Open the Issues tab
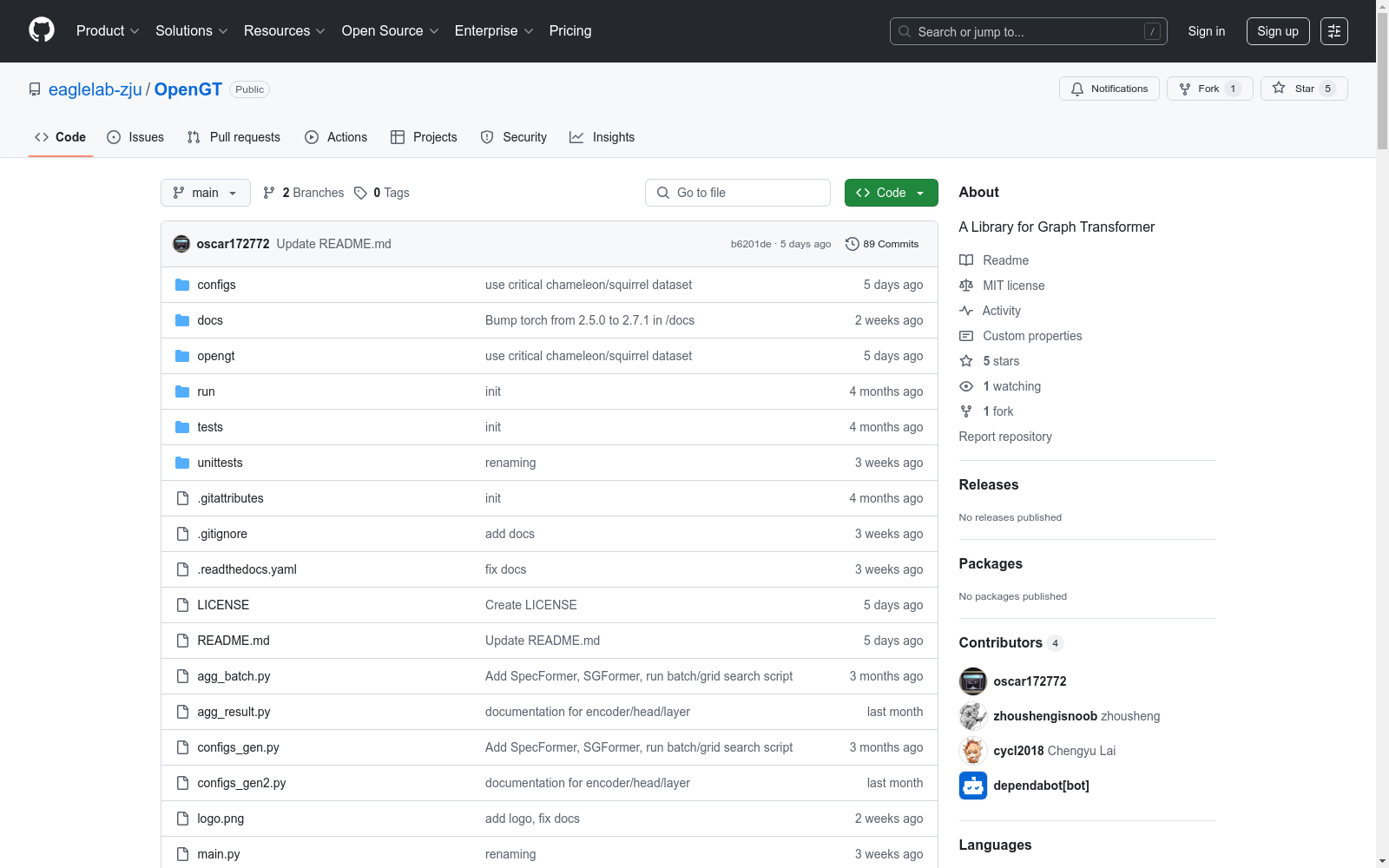 click(135, 137)
